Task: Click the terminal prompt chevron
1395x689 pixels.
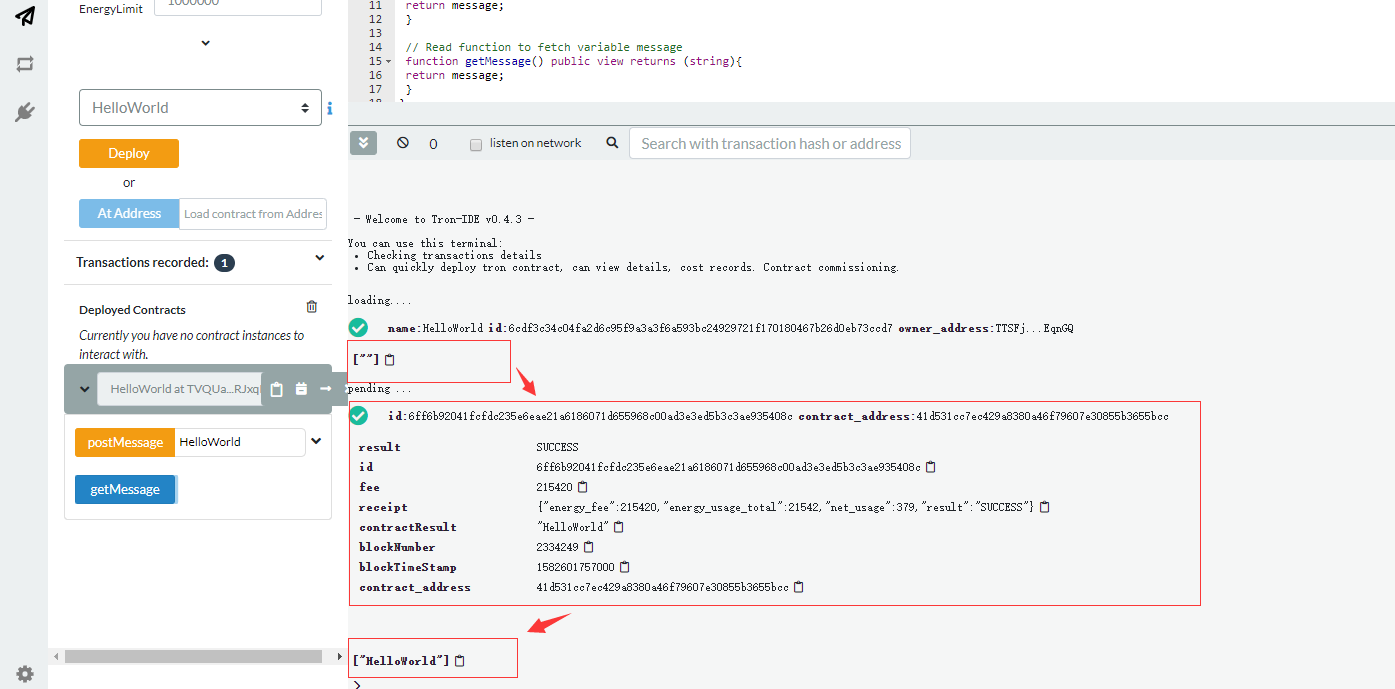Action: [x=357, y=684]
